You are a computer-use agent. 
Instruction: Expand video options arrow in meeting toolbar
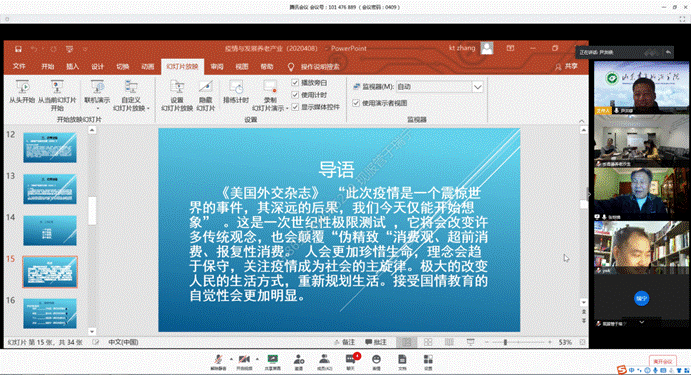pyautogui.click(x=257, y=359)
